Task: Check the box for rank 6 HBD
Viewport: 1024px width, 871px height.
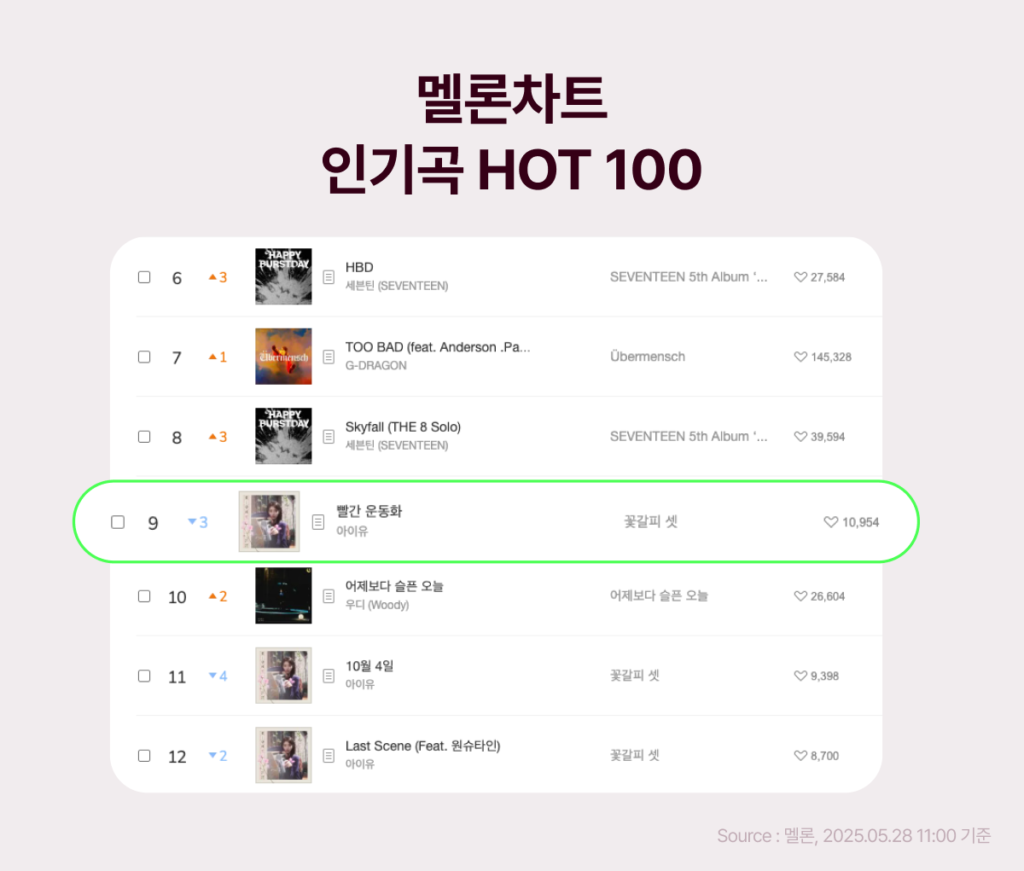Action: click(144, 277)
